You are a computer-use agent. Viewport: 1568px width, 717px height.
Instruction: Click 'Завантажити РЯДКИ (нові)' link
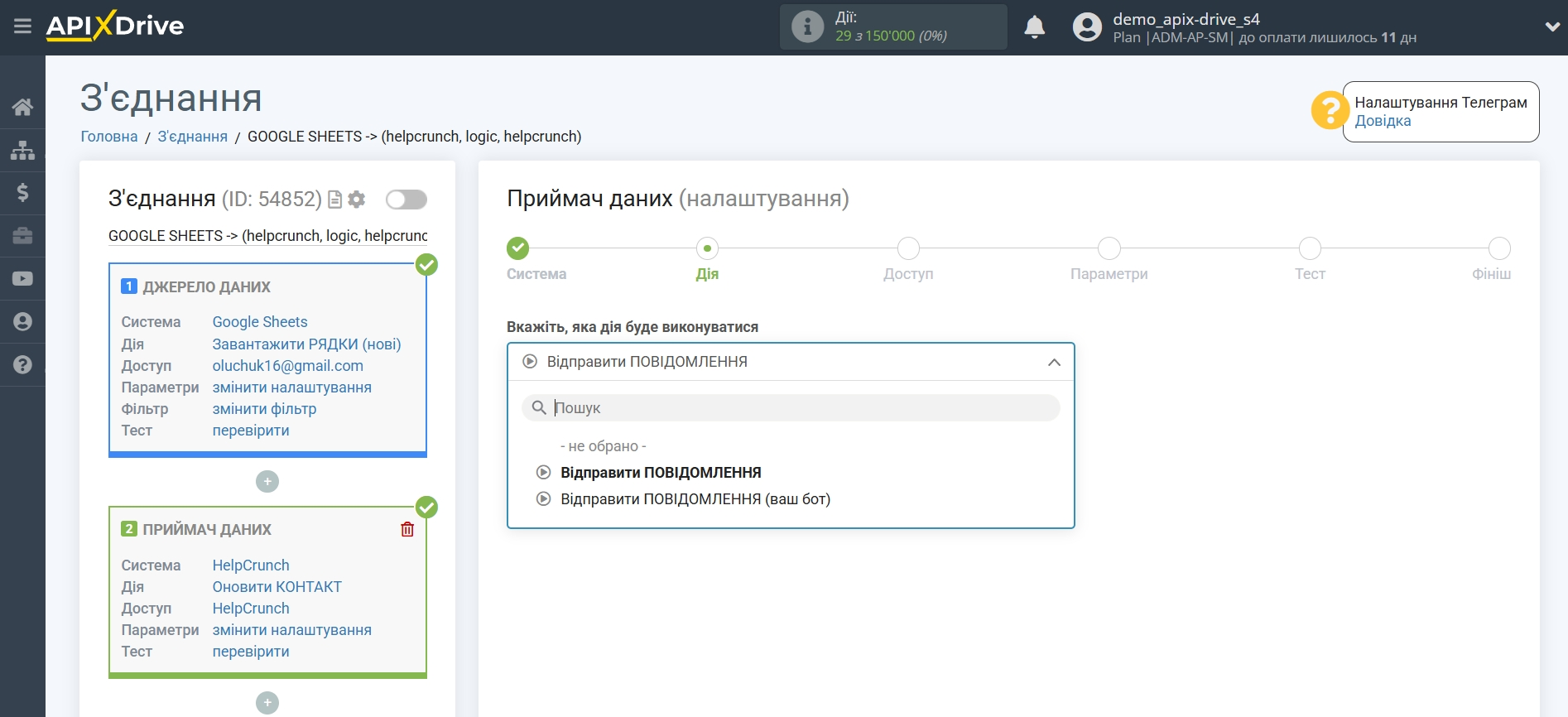[x=306, y=344]
